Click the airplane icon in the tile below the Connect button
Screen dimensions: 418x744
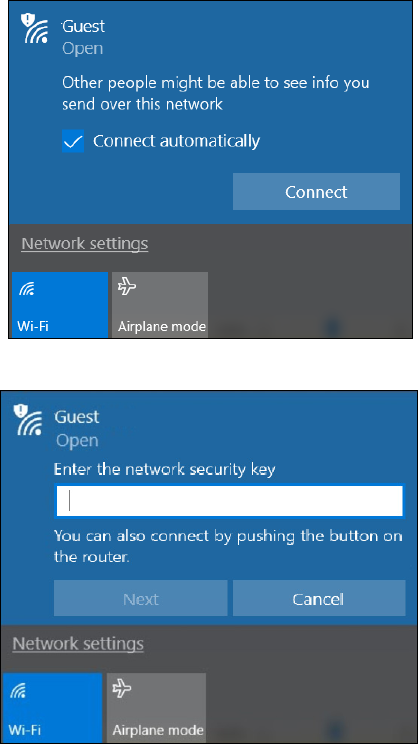pos(127,286)
